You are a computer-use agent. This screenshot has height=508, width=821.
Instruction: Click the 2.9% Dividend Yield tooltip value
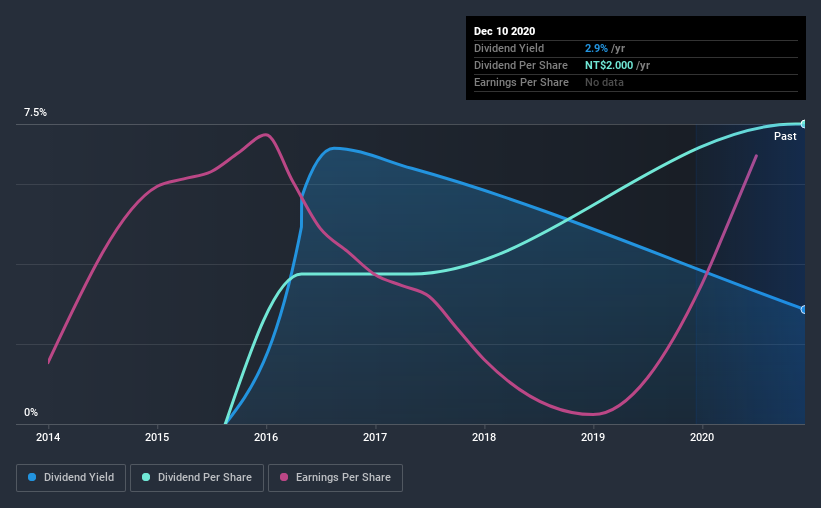tap(596, 48)
